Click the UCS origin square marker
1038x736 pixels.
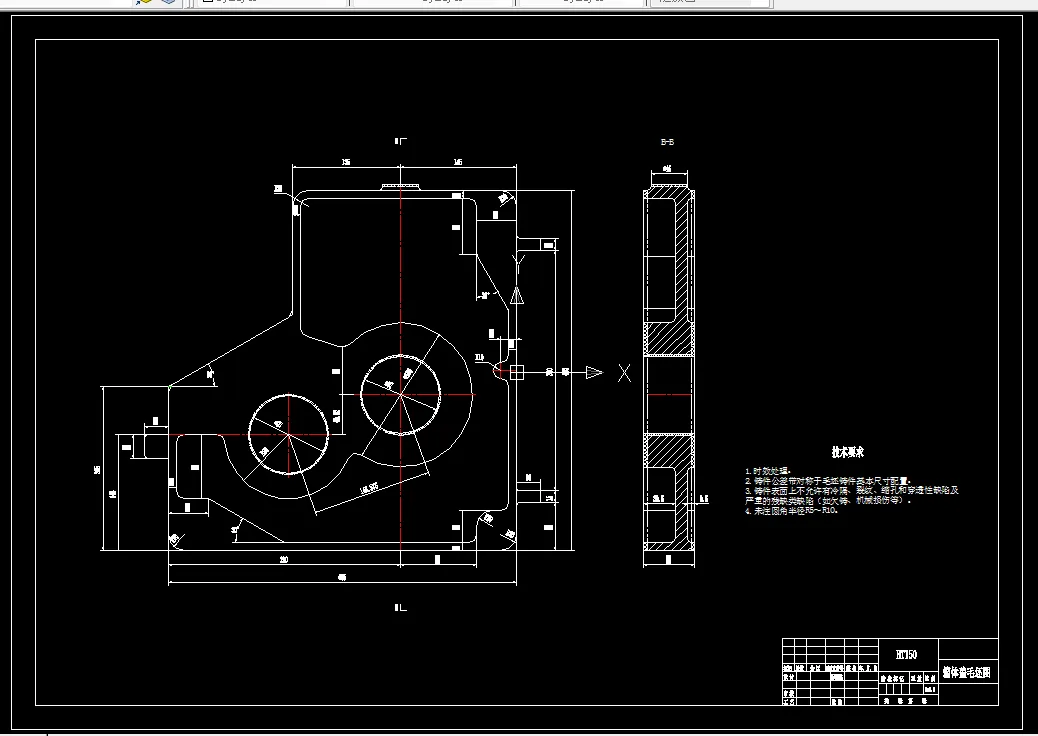pos(517,373)
